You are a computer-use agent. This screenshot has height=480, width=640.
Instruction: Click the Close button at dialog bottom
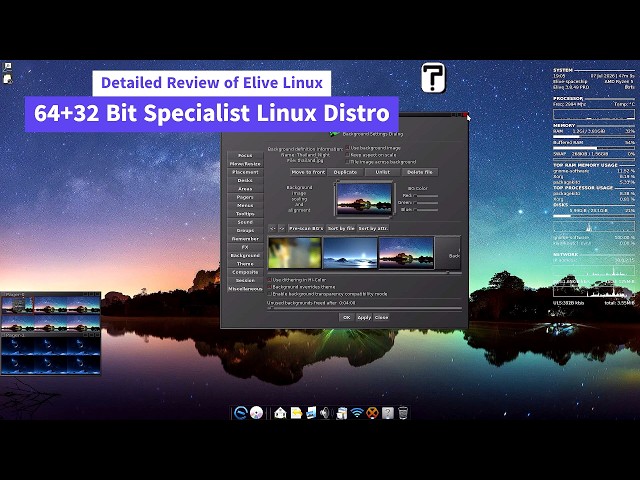pos(381,317)
